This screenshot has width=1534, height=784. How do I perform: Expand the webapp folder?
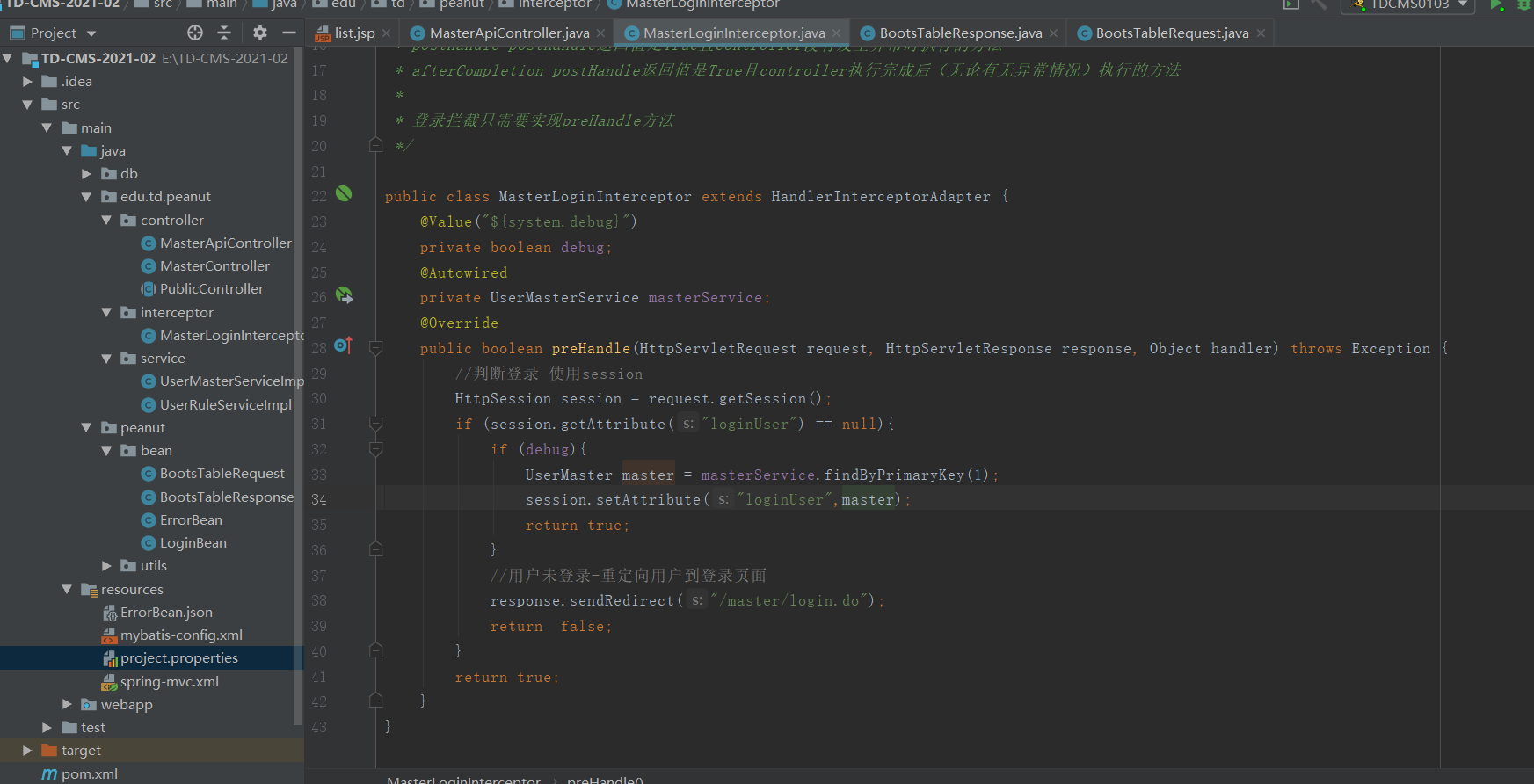[x=67, y=704]
